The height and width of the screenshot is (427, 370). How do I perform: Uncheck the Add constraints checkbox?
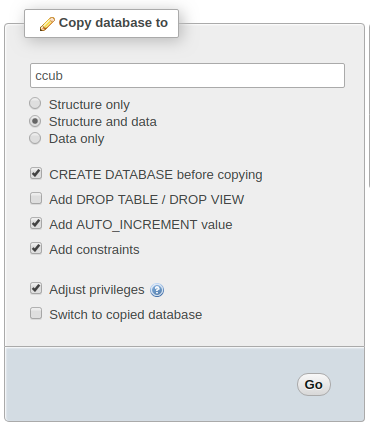(36, 248)
